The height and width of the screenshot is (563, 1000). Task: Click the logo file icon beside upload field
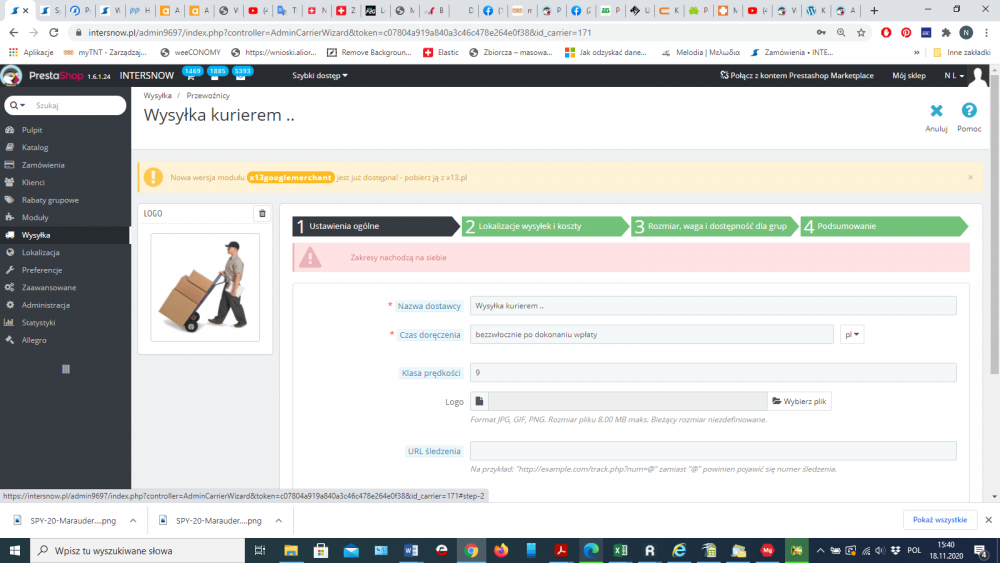(x=479, y=401)
